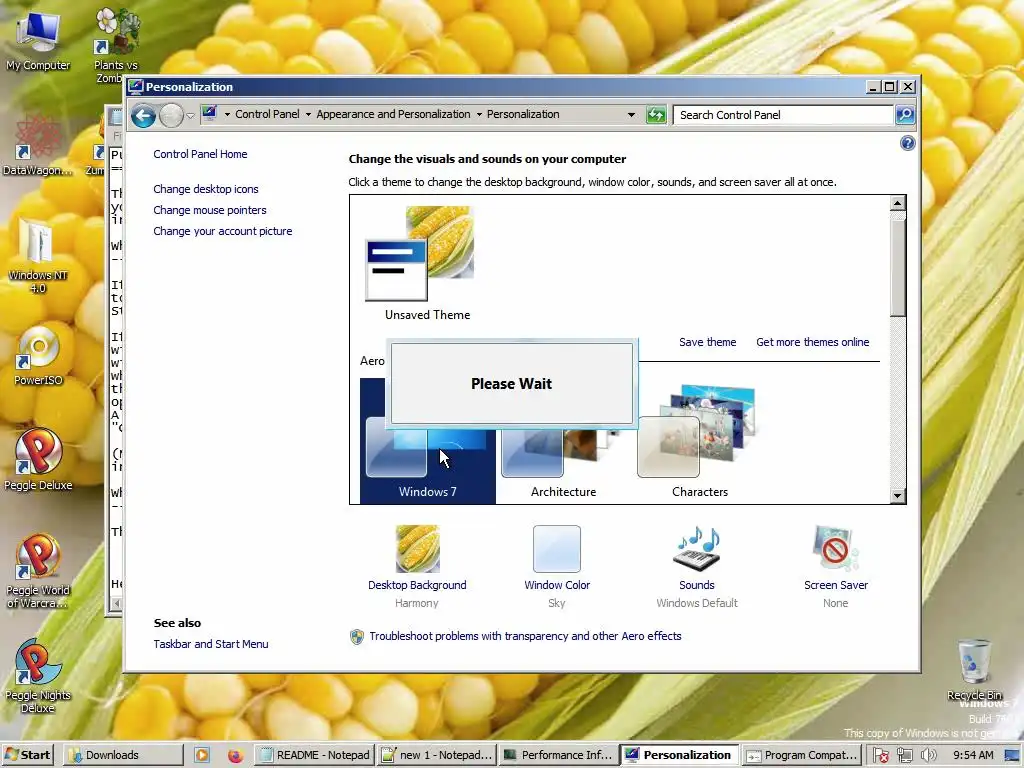Viewport: 1024px width, 768px height.
Task: Open Peggle Deluxe desktop icon
Action: [x=38, y=460]
